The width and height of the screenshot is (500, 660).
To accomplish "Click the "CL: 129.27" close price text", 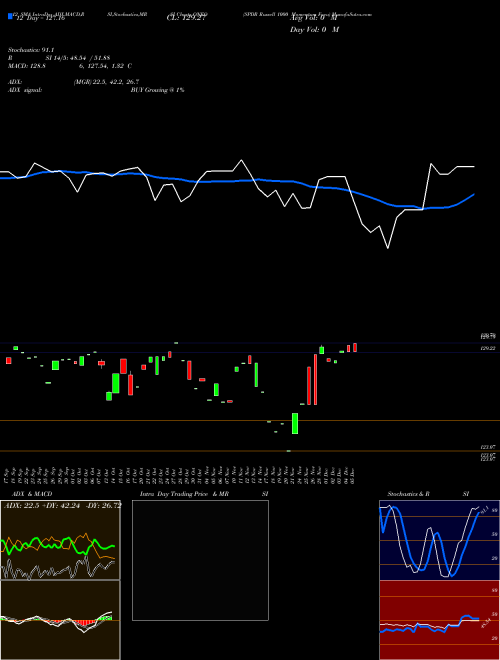I will [x=186, y=19].
